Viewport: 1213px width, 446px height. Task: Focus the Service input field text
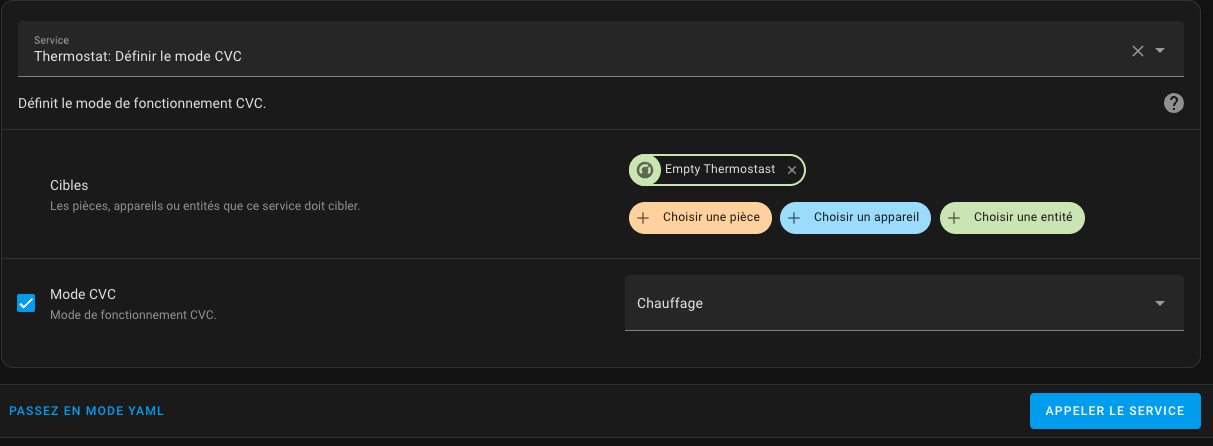pos(138,56)
